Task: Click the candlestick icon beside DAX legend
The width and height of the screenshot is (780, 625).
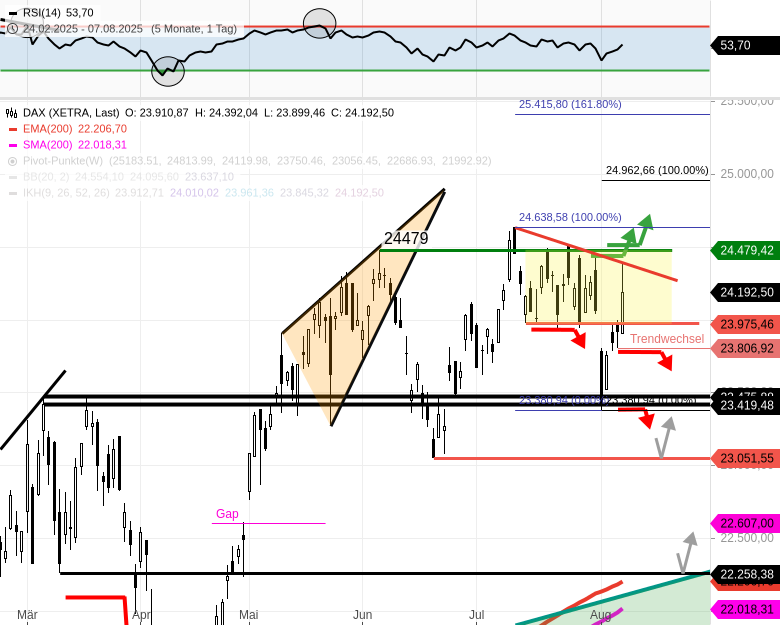Action: coord(12,113)
